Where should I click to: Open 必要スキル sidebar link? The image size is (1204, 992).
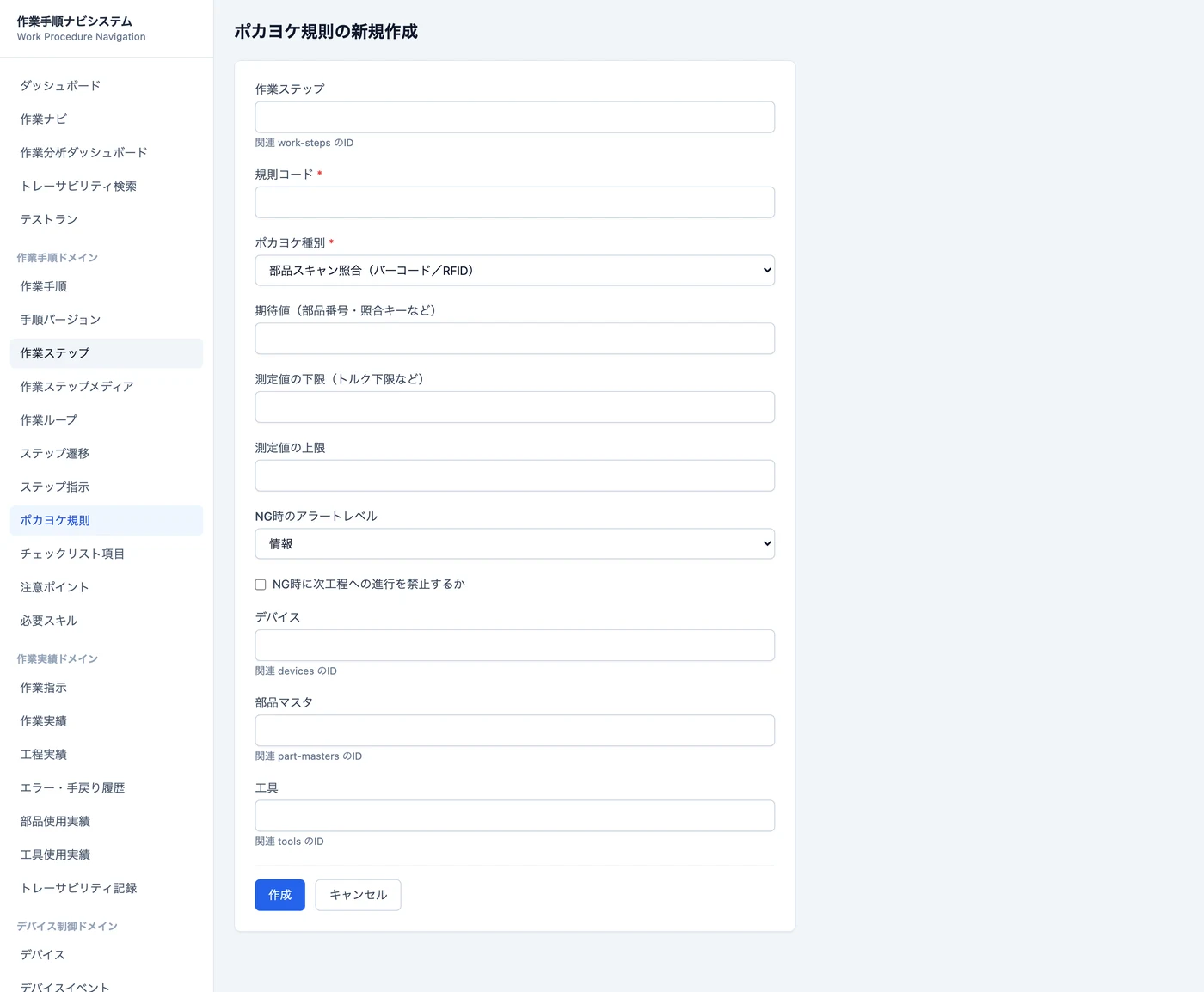107,621
